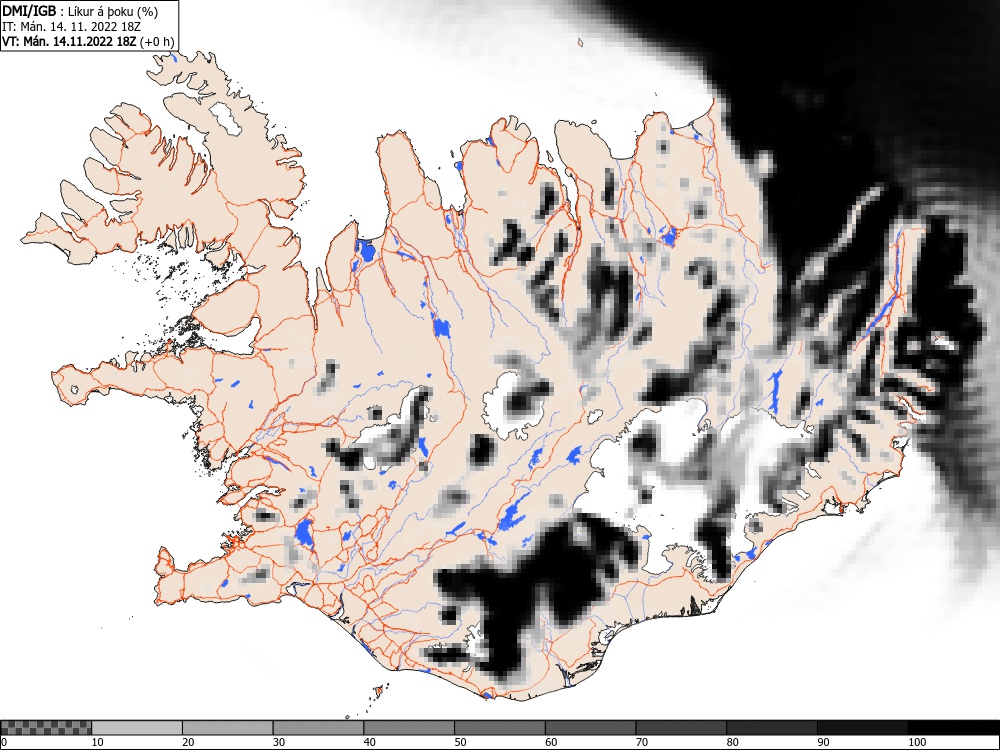Pick the 20–30 legend swatch
Viewport: 1000px width, 750px height.
pyautogui.click(x=228, y=728)
